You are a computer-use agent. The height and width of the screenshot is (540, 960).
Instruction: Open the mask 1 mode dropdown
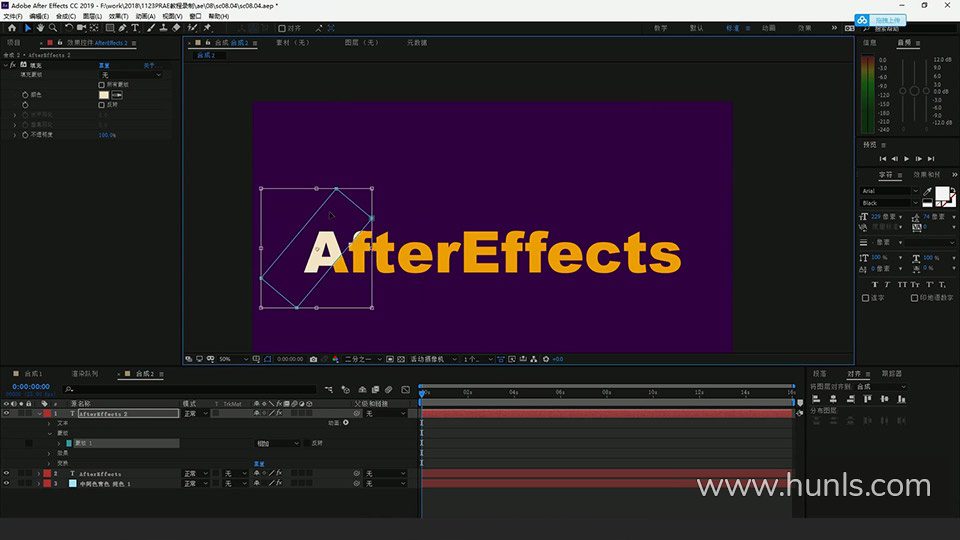pyautogui.click(x=277, y=443)
